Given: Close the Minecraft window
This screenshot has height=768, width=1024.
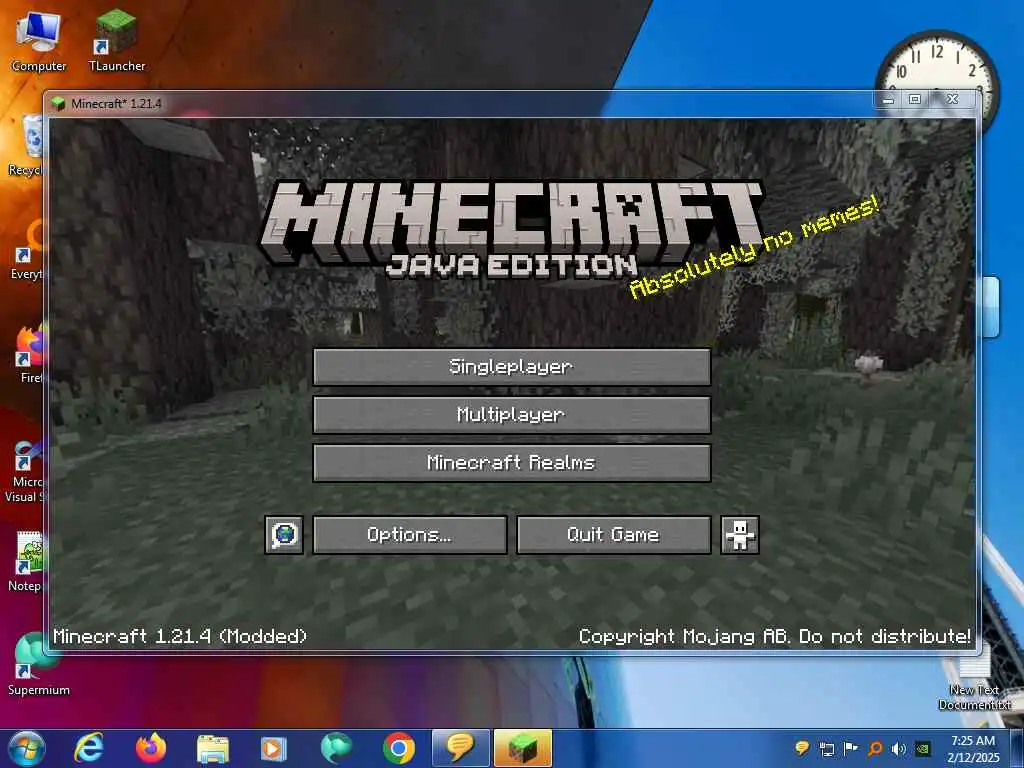Looking at the screenshot, I should 953,99.
